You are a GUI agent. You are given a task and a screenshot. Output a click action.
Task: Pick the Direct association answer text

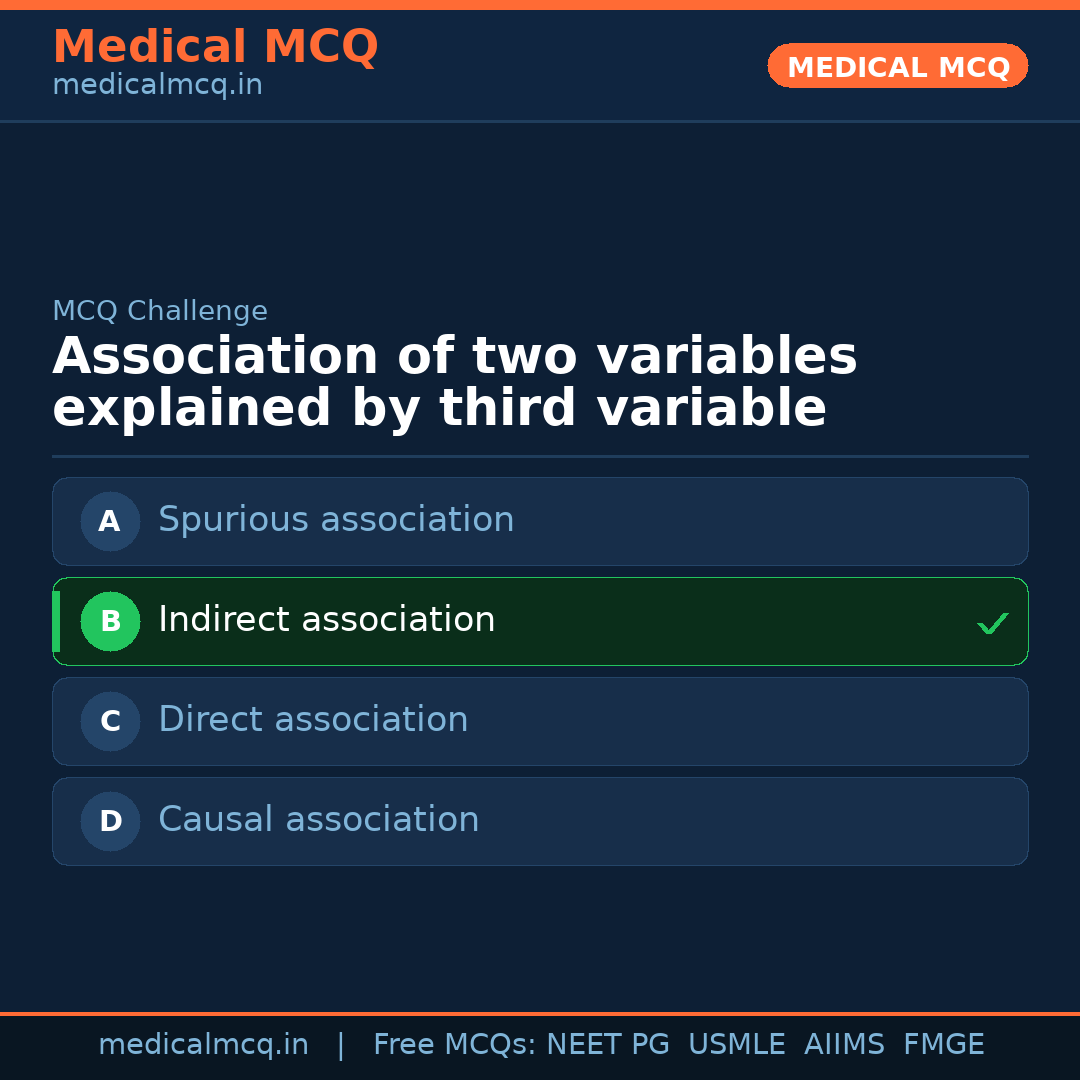(x=313, y=720)
